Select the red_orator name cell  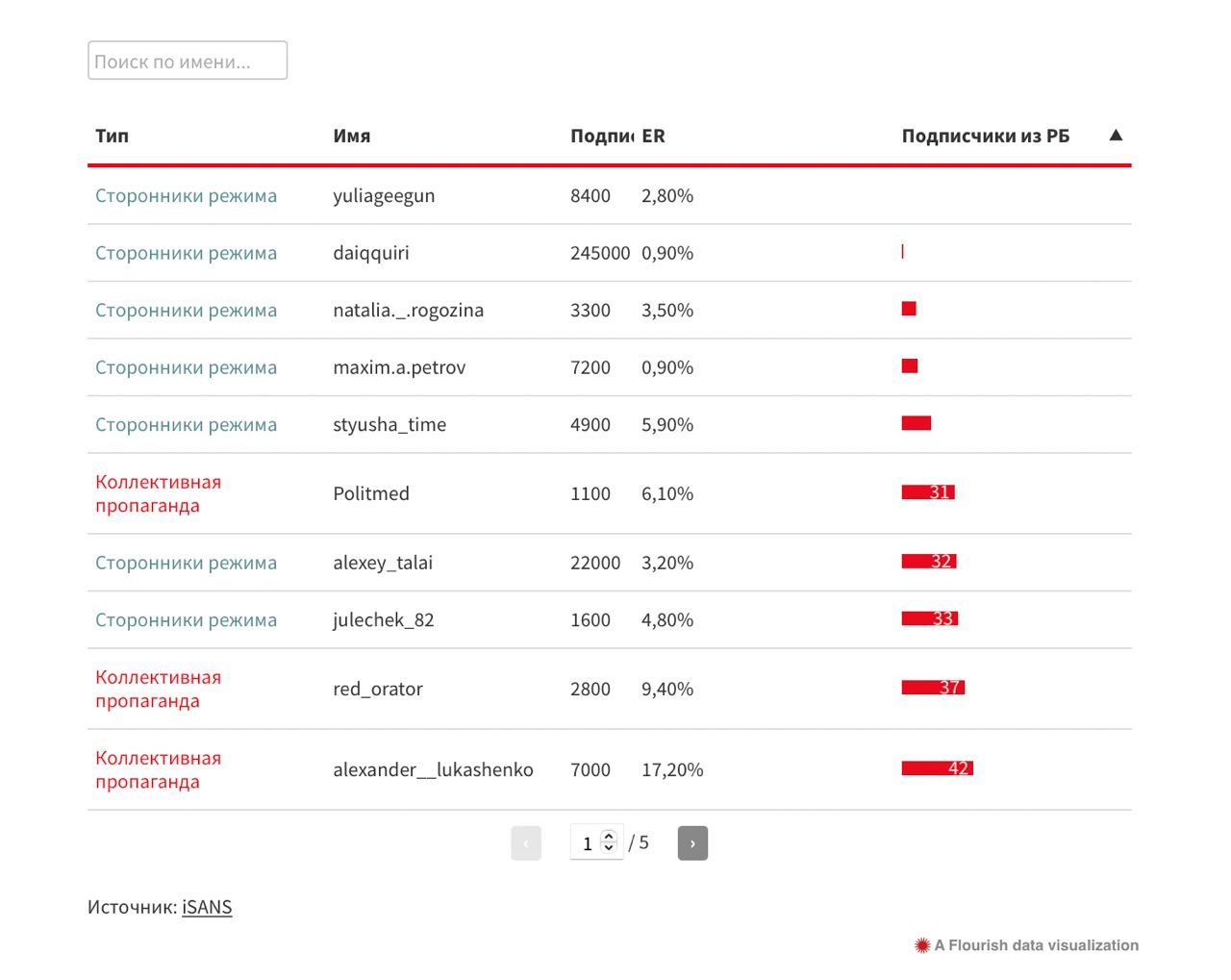pyautogui.click(x=378, y=689)
